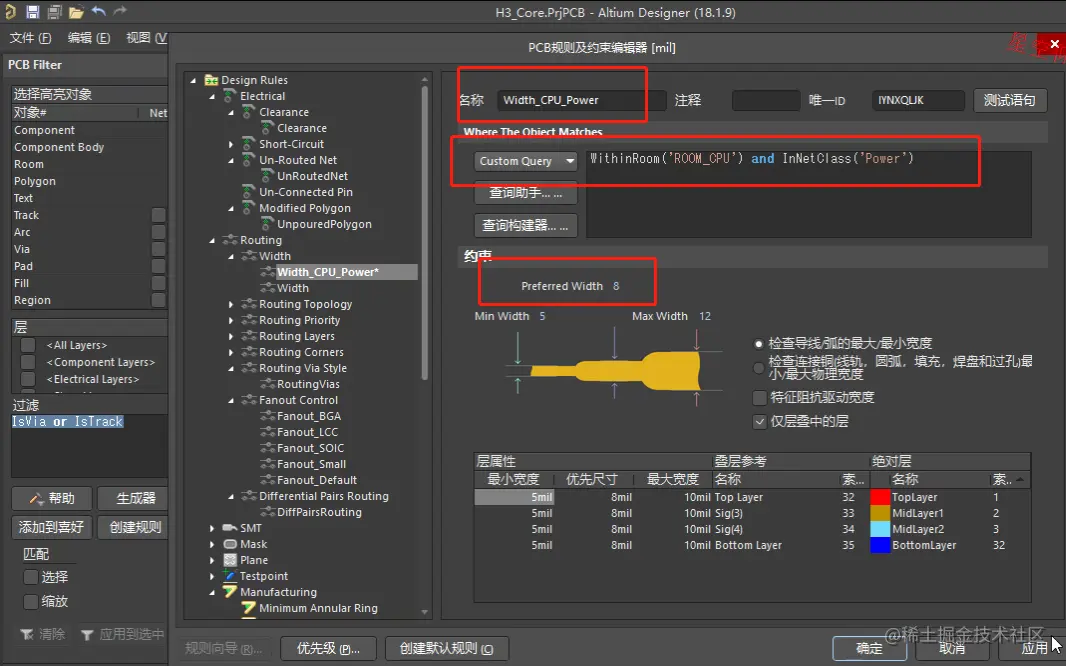Collapse the Fanout Control node
The image size is (1066, 666).
[231, 400]
